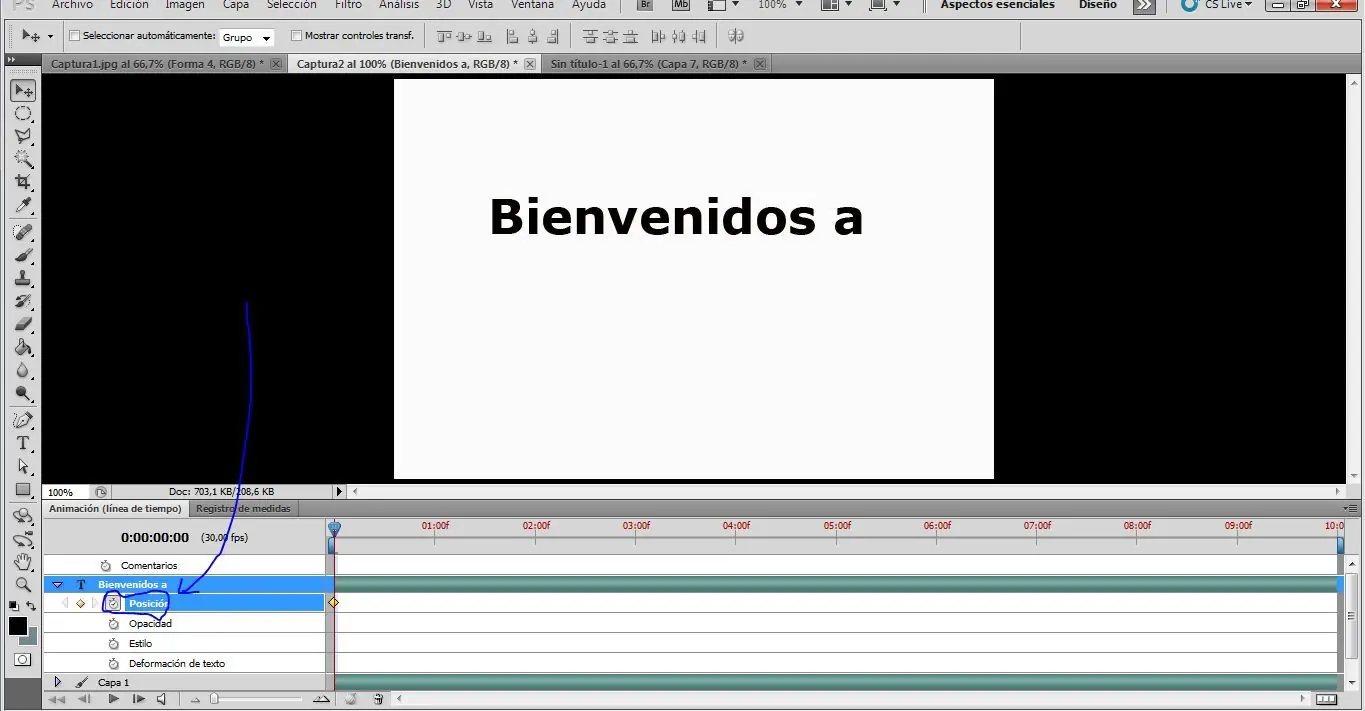Viewport: 1365px width, 711px height.
Task: Open CS Live services
Action: [1216, 5]
